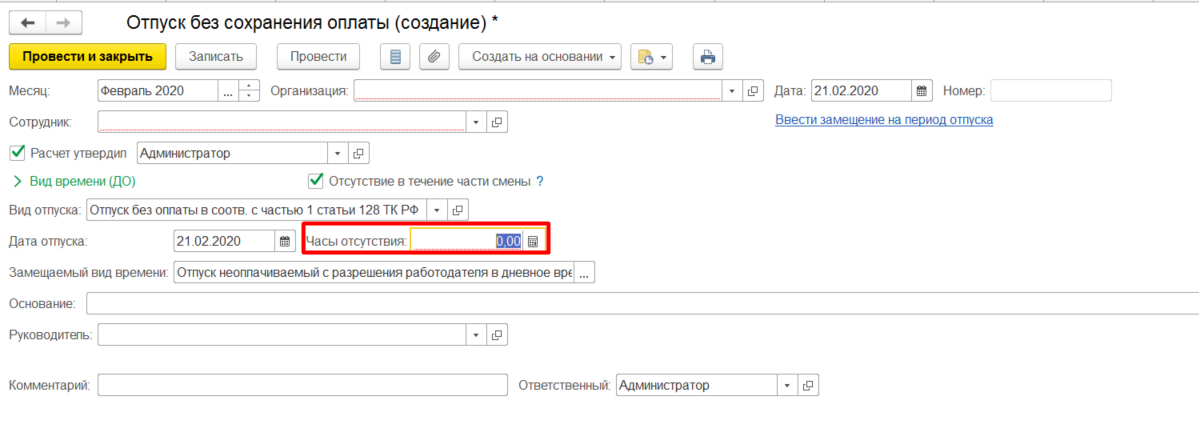Screen dimensions: 1199x427
Task: Expand Вид отпуска dropdown
Action: point(437,209)
